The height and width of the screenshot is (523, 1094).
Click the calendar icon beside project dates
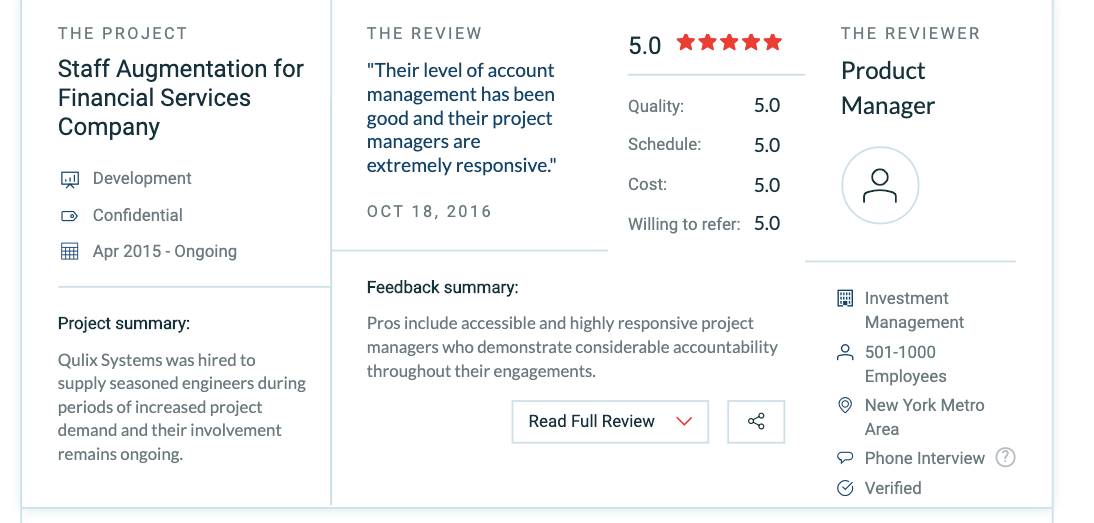[x=70, y=252]
